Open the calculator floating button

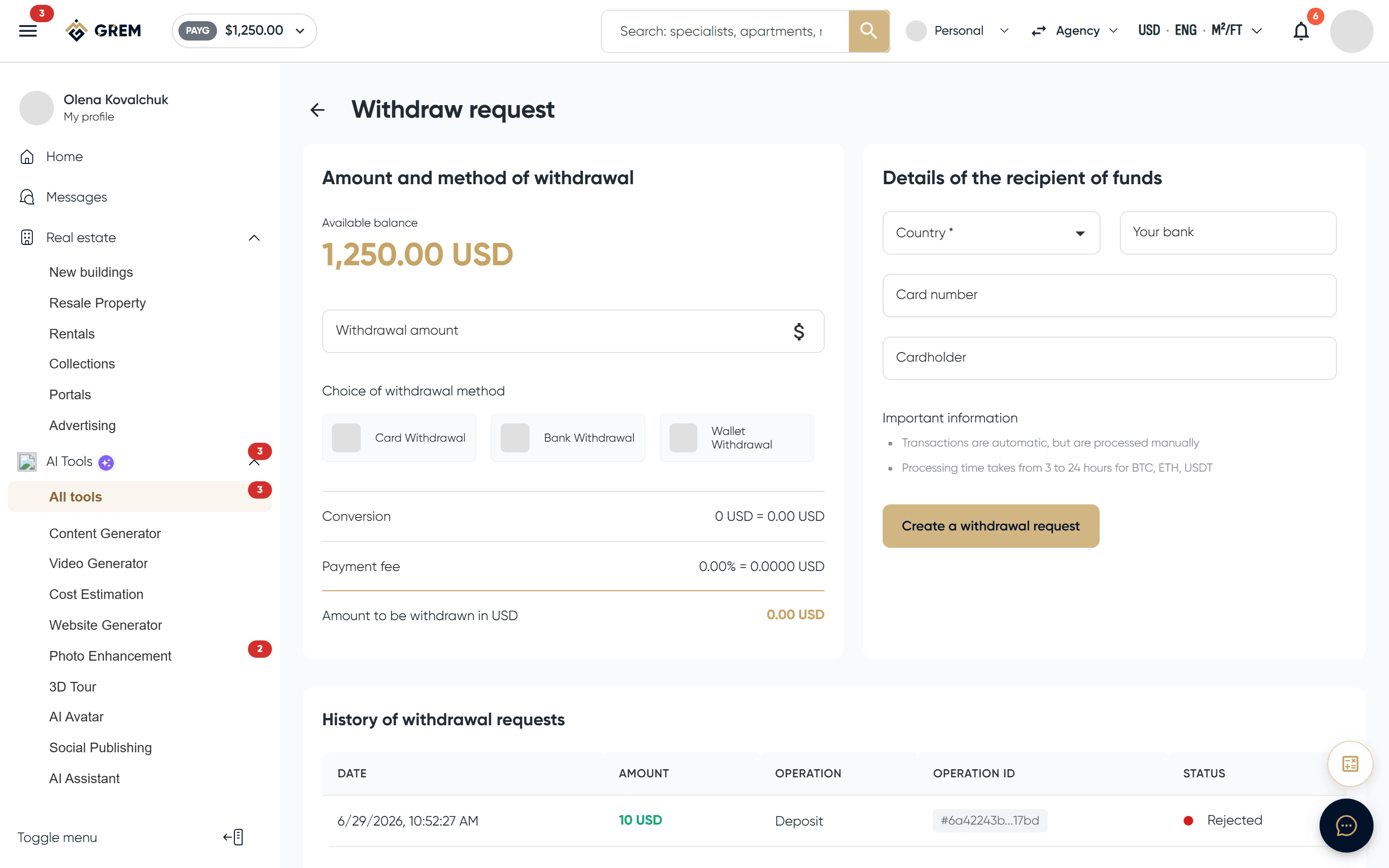[x=1350, y=764]
